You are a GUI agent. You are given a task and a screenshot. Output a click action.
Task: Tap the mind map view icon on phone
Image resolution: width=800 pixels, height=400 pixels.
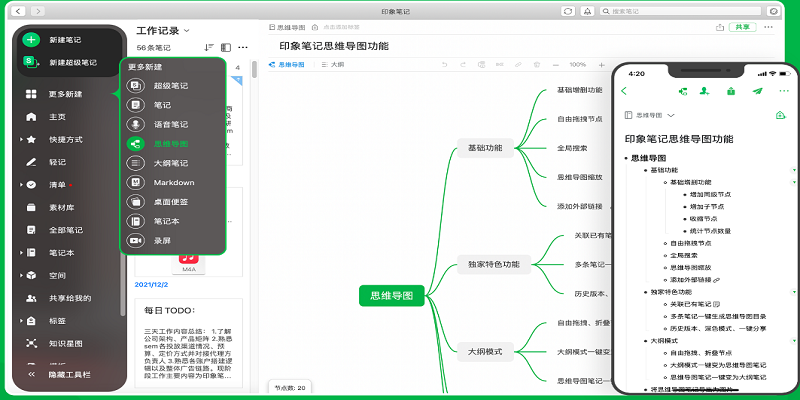tap(683, 91)
